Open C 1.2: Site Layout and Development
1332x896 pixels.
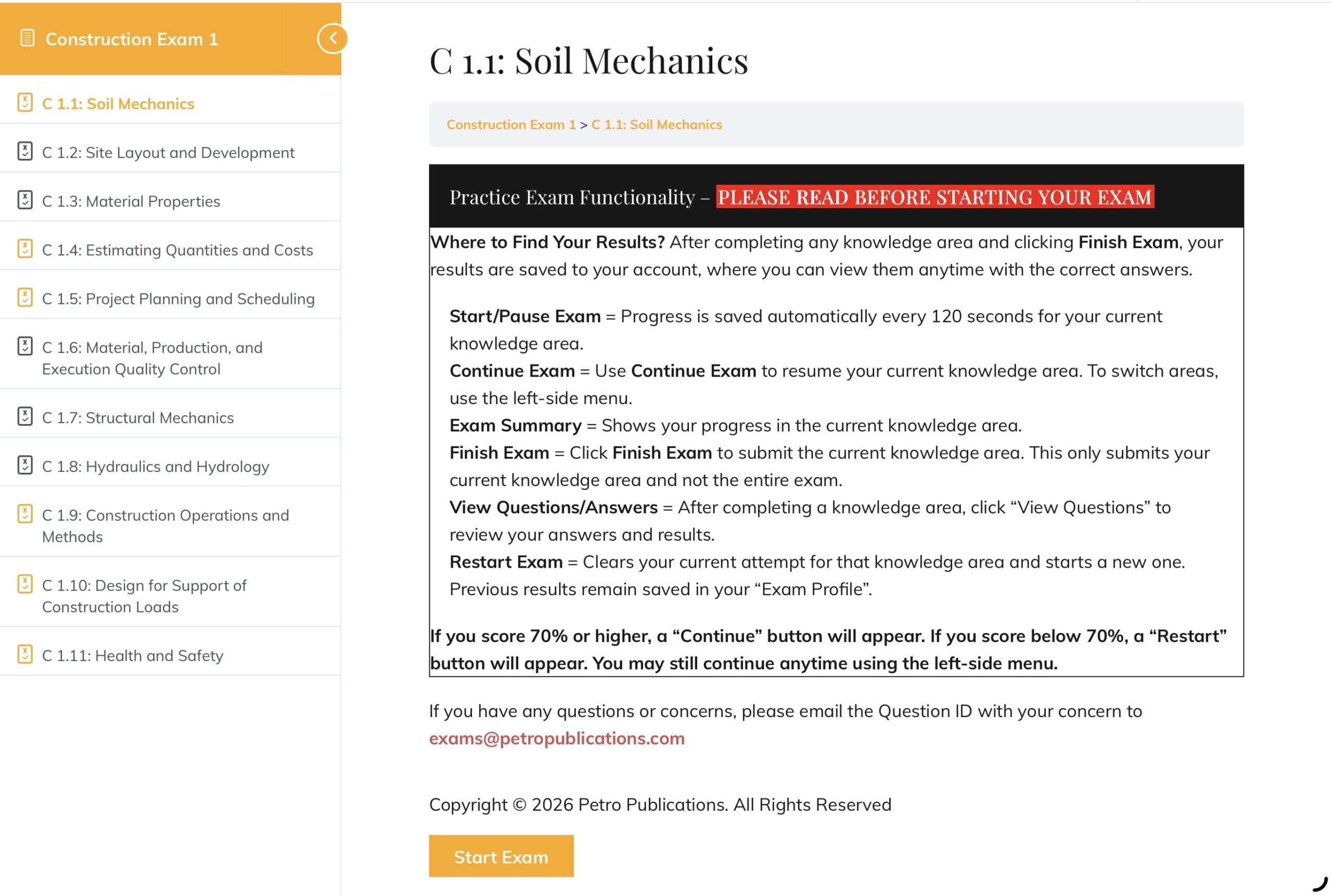click(168, 152)
